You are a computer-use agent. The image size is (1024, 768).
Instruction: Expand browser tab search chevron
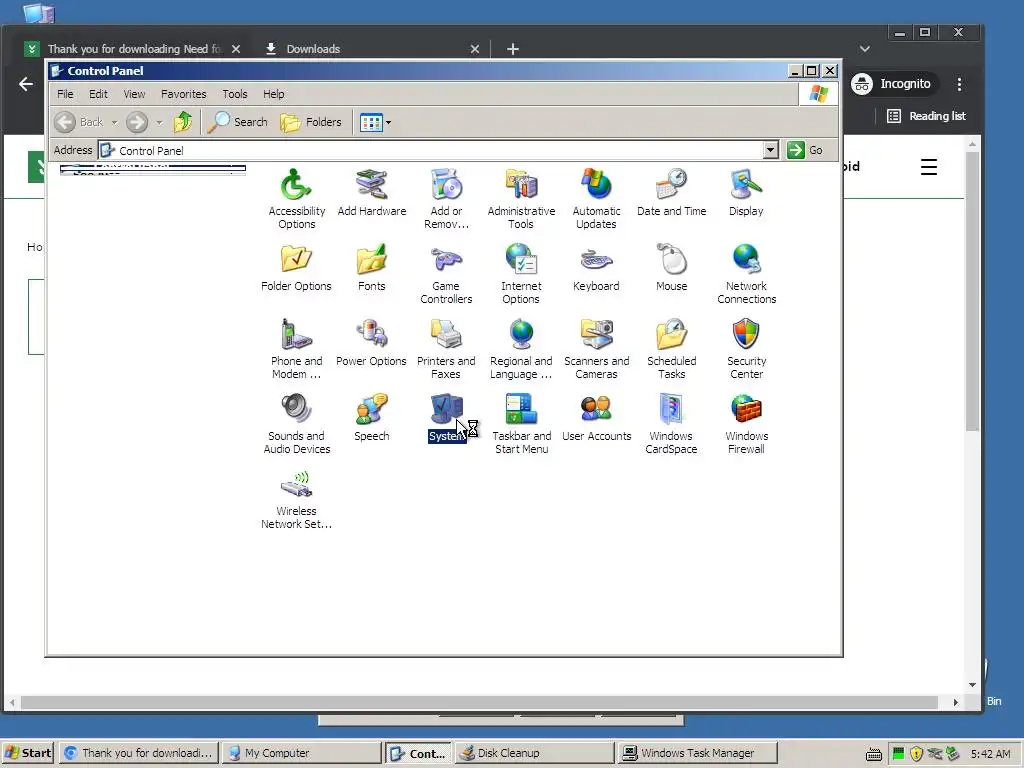865,49
